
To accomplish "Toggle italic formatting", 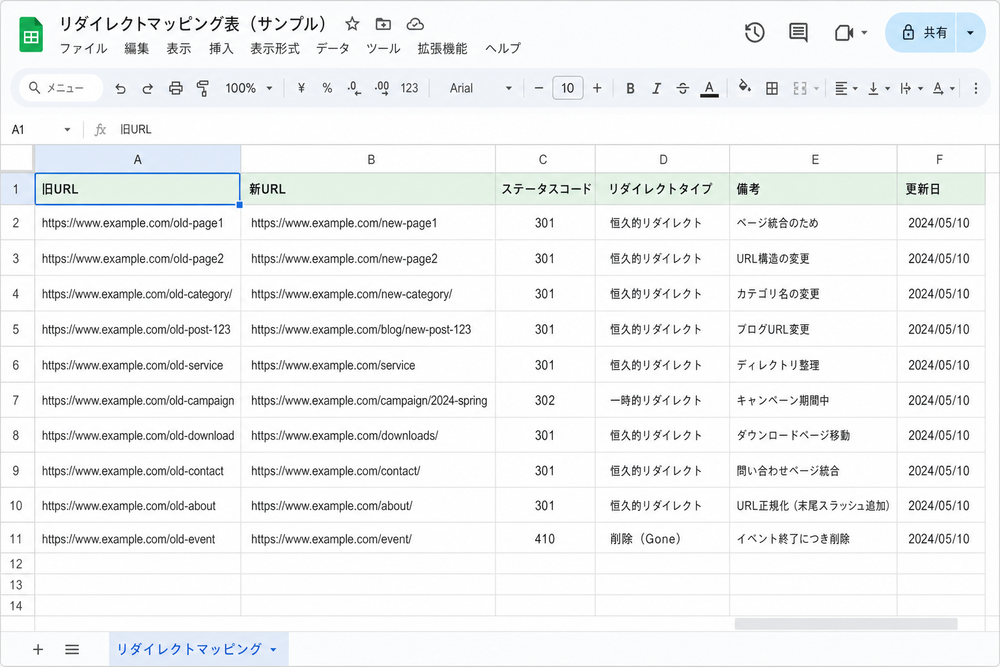I will [656, 89].
